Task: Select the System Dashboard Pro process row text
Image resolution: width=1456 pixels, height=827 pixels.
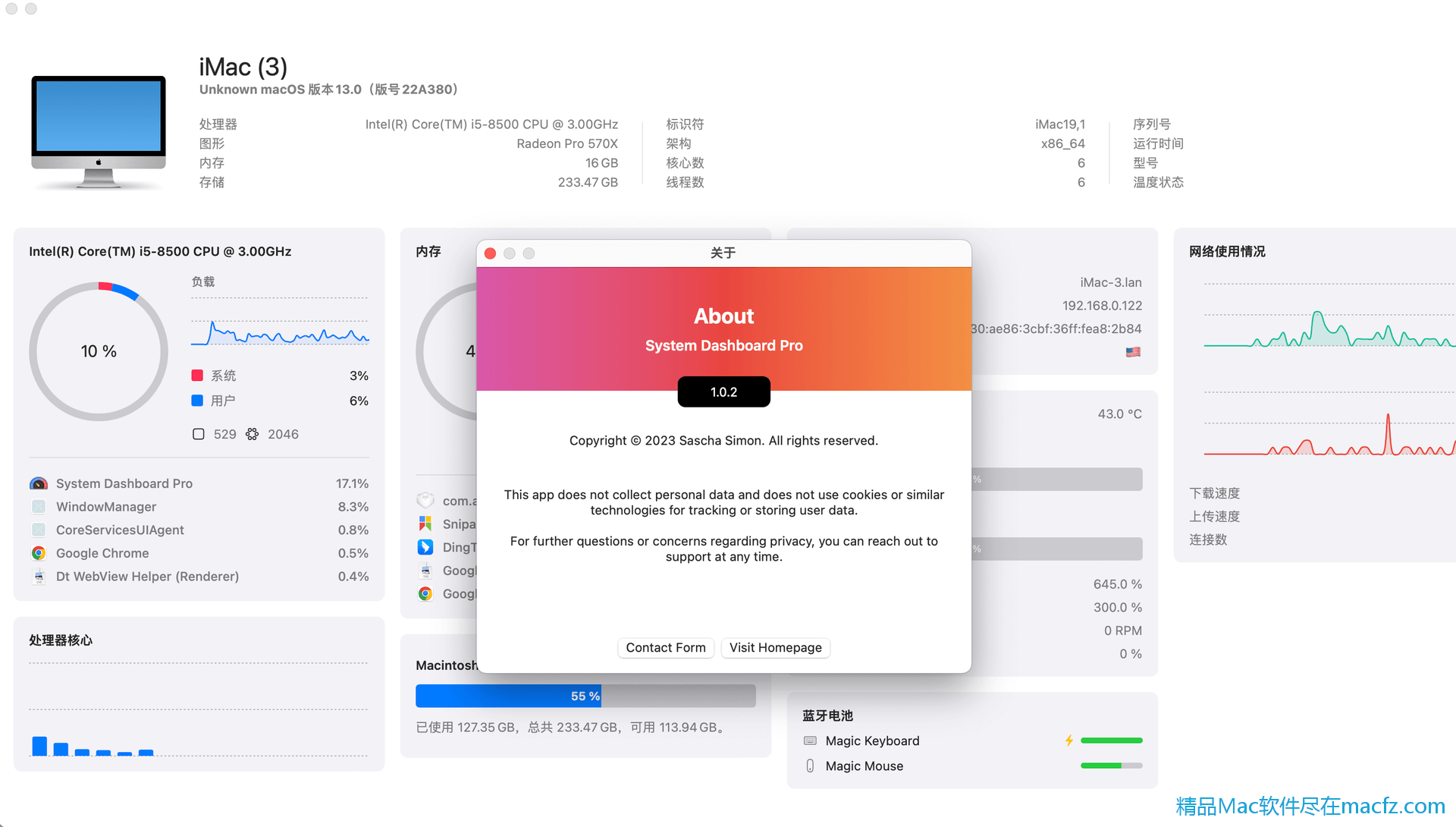Action: tap(124, 483)
